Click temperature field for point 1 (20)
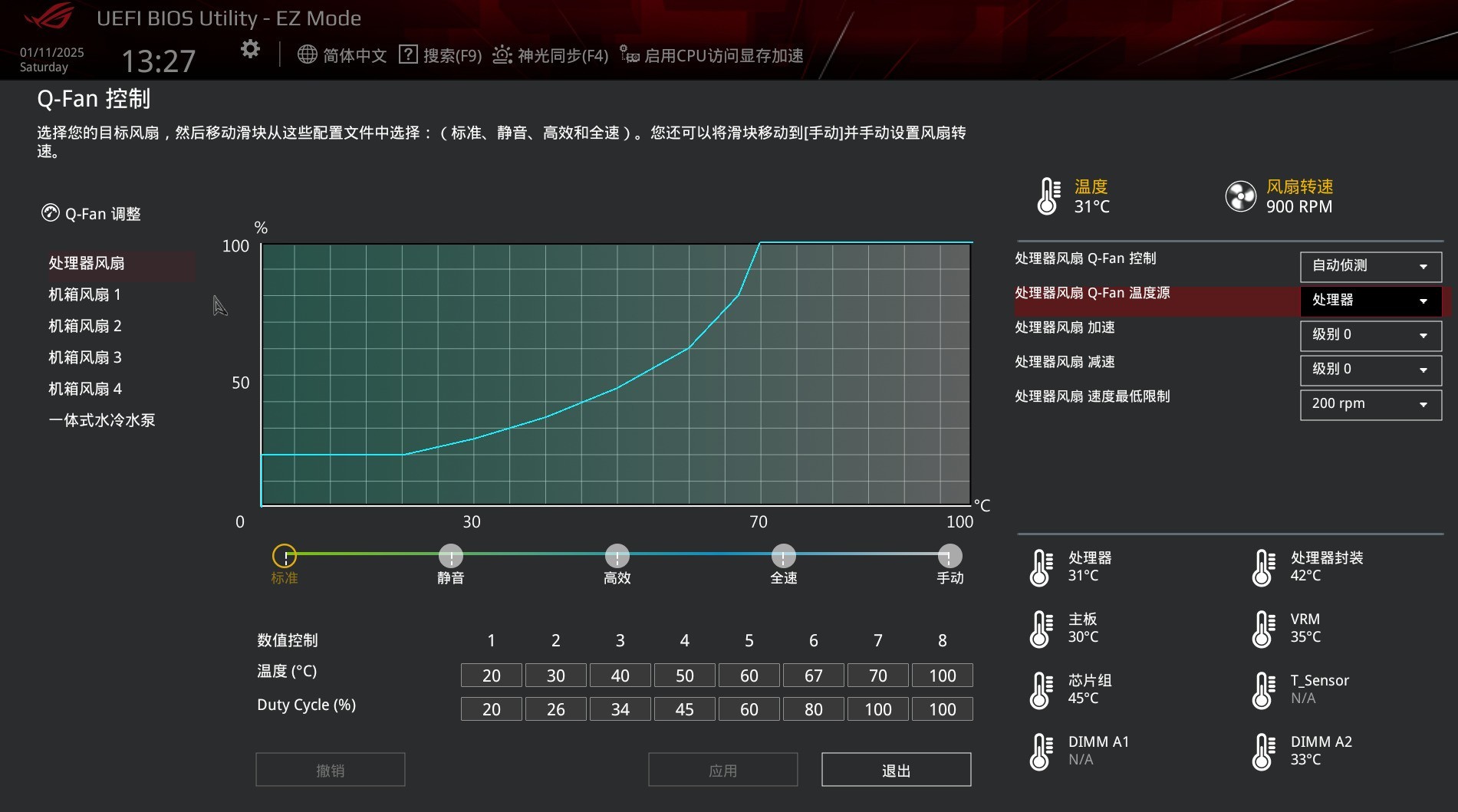1458x812 pixels. tap(492, 676)
